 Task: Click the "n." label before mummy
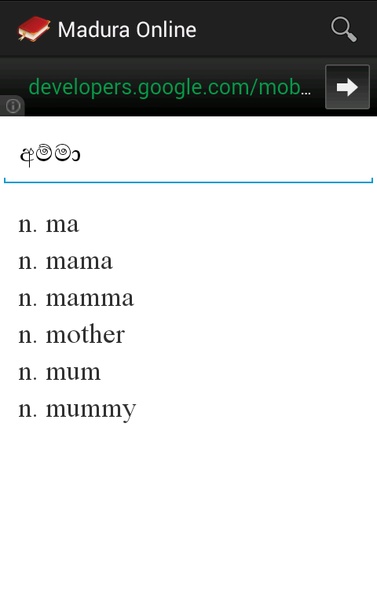(x=28, y=409)
